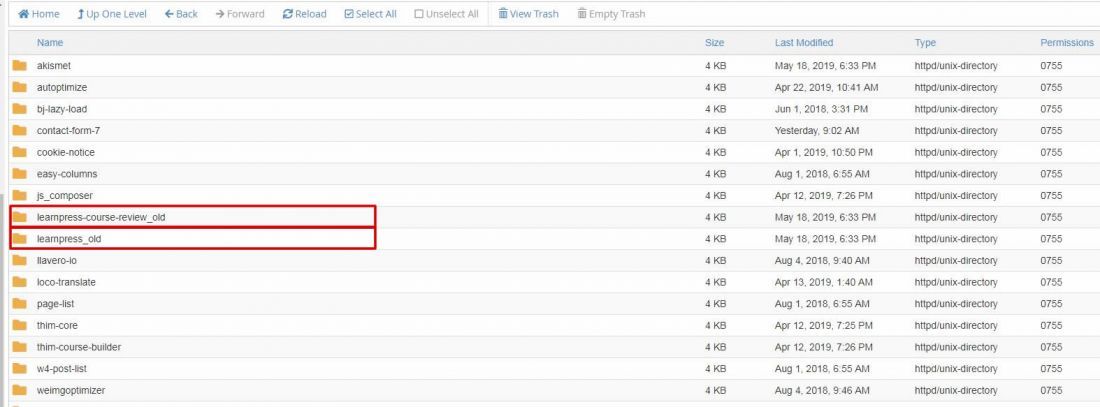Image resolution: width=1100 pixels, height=407 pixels.
Task: Click Empty Trash button
Action: pyautogui.click(x=611, y=14)
